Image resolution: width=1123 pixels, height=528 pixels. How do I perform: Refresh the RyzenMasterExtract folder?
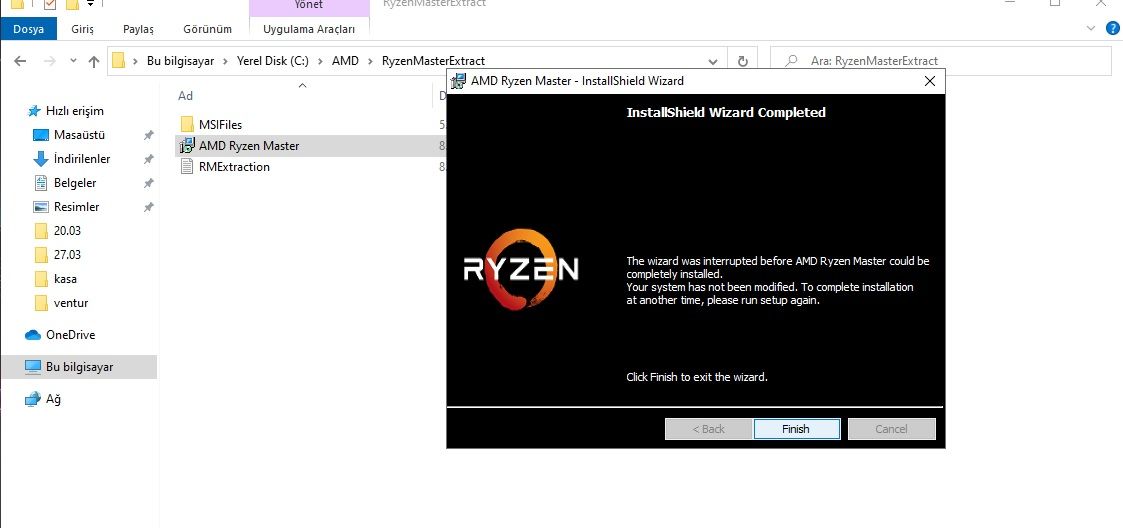[743, 62]
